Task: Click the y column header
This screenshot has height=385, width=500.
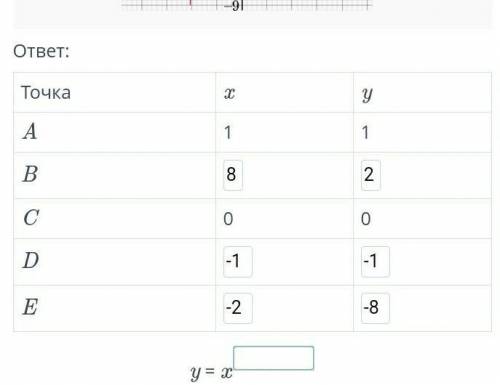Action: point(367,95)
